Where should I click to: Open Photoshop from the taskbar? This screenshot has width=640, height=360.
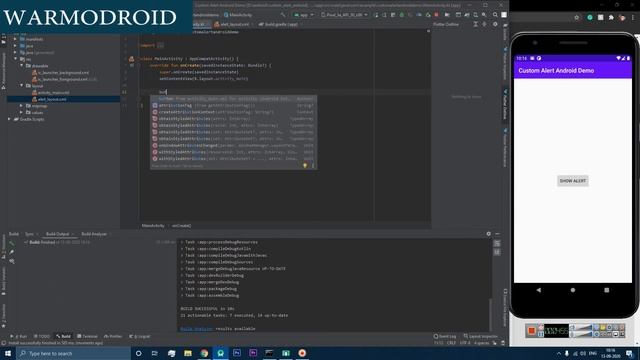[237, 353]
